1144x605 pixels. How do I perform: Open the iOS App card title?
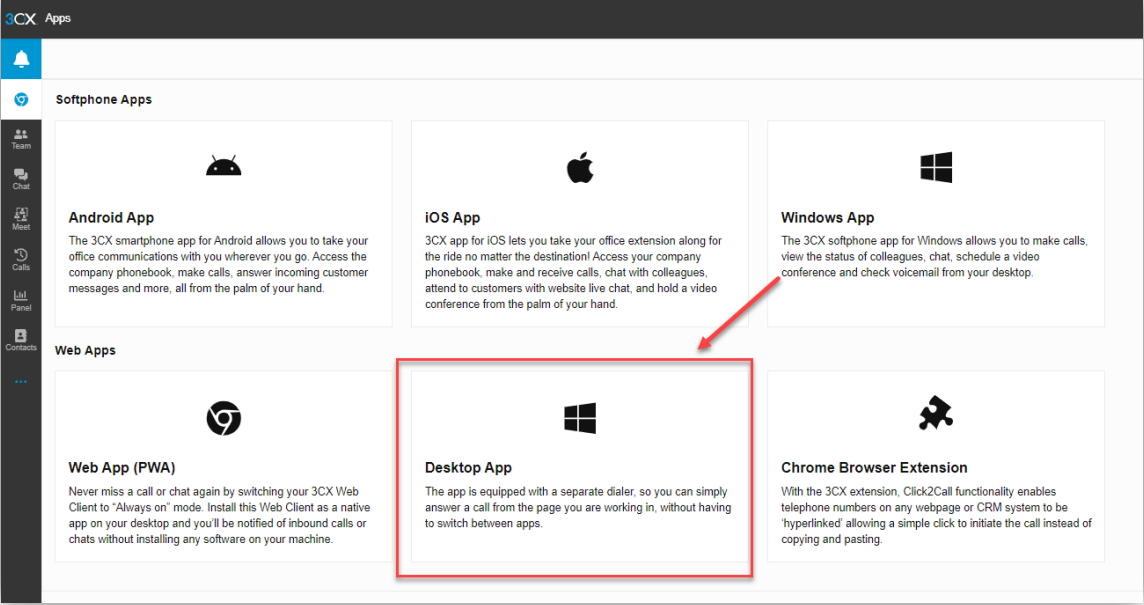(452, 217)
